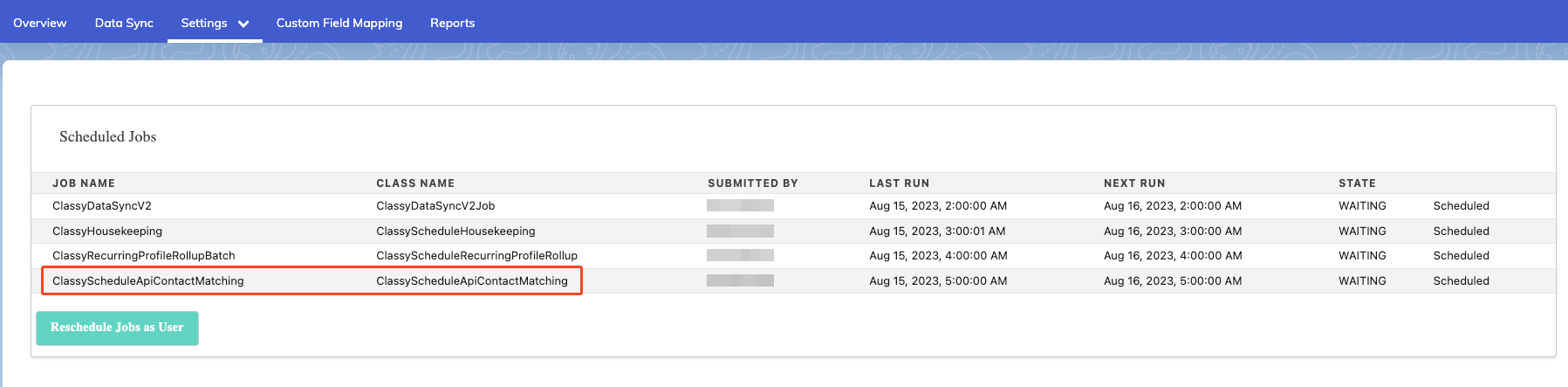Click Scheduled status in ClassyRecurringProfileRollupBatch row

pyautogui.click(x=1462, y=256)
